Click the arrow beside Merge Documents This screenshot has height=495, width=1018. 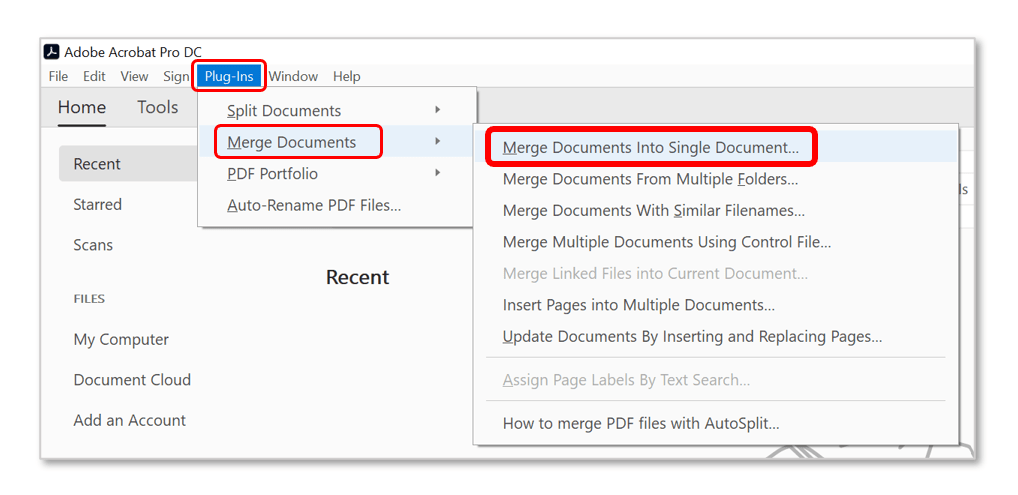point(438,141)
